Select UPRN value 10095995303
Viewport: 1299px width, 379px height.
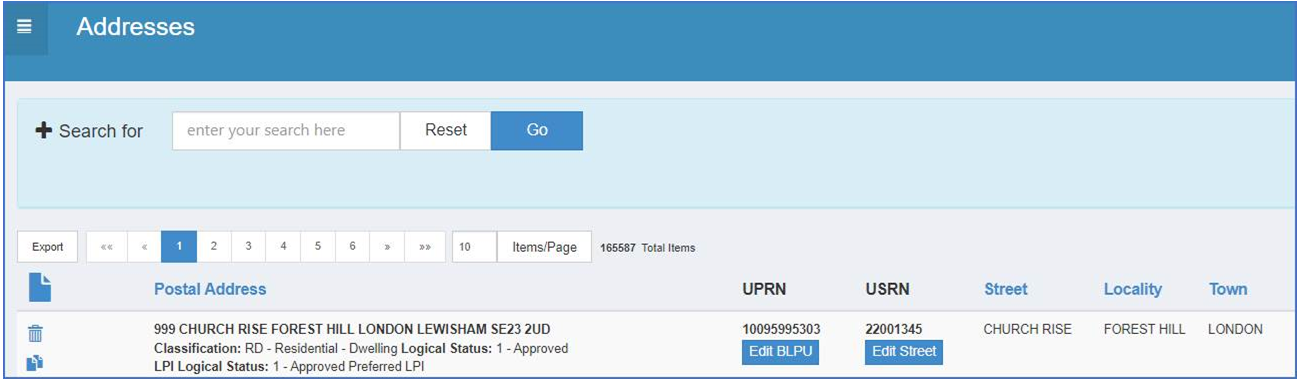coord(782,329)
